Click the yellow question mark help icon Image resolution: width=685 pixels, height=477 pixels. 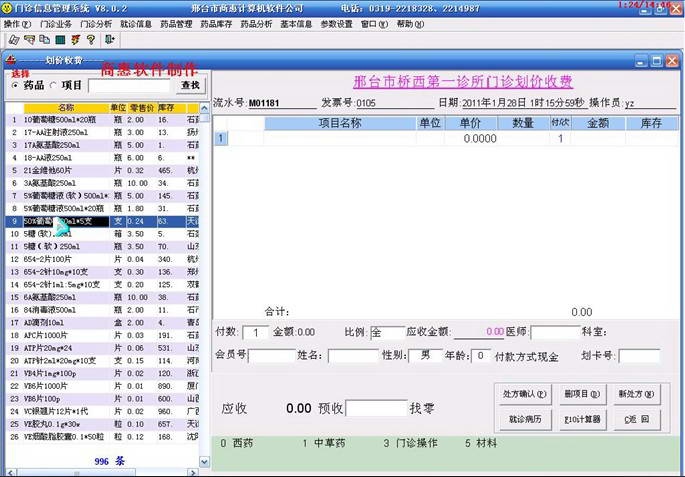click(91, 40)
